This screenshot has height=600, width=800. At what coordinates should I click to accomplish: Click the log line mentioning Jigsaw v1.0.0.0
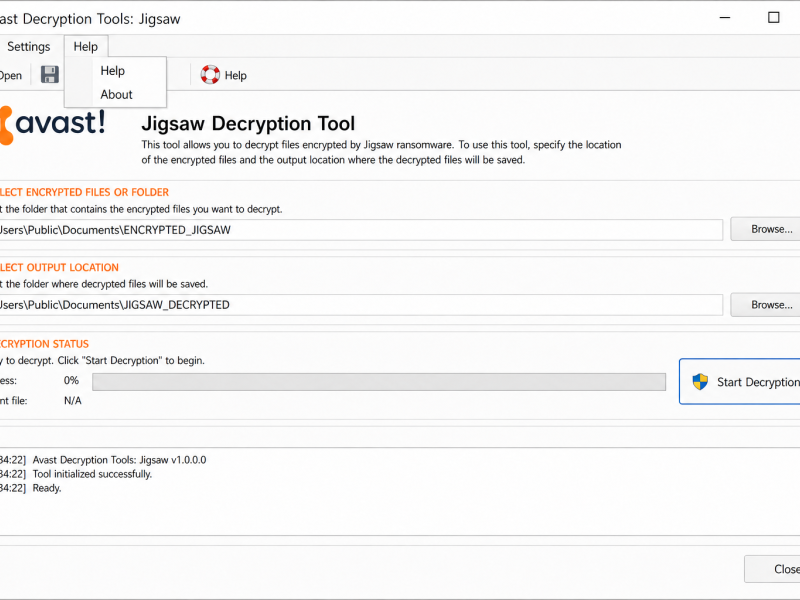coord(119,460)
